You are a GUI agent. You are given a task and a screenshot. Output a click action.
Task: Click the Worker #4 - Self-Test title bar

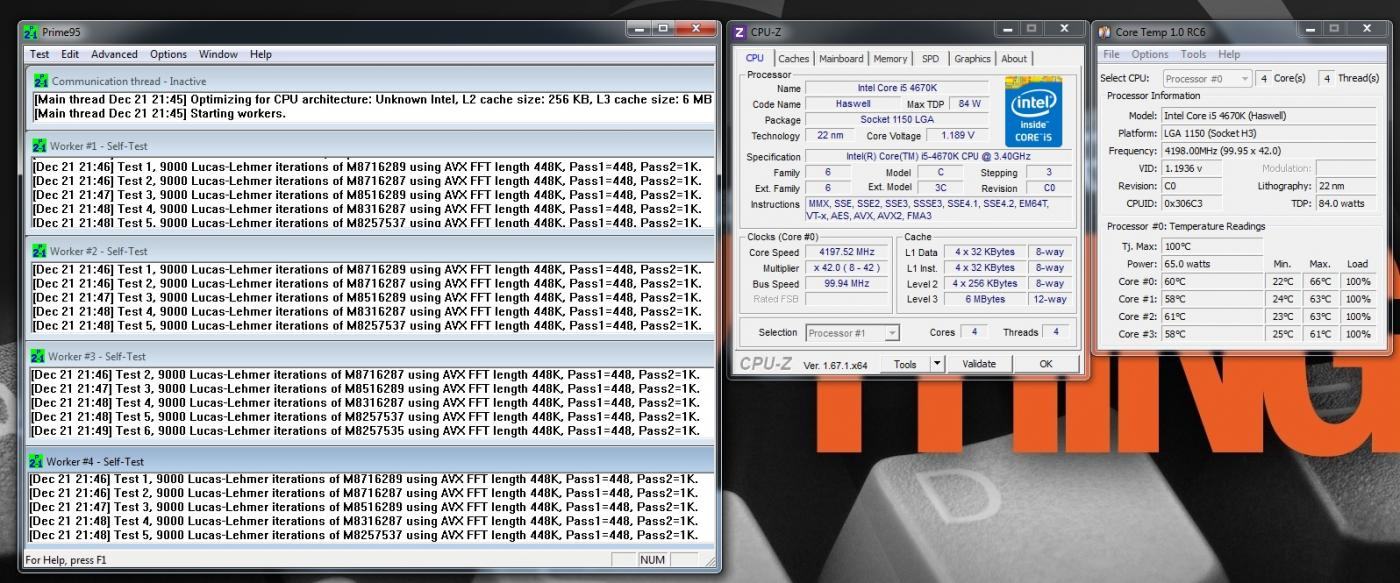click(371, 461)
